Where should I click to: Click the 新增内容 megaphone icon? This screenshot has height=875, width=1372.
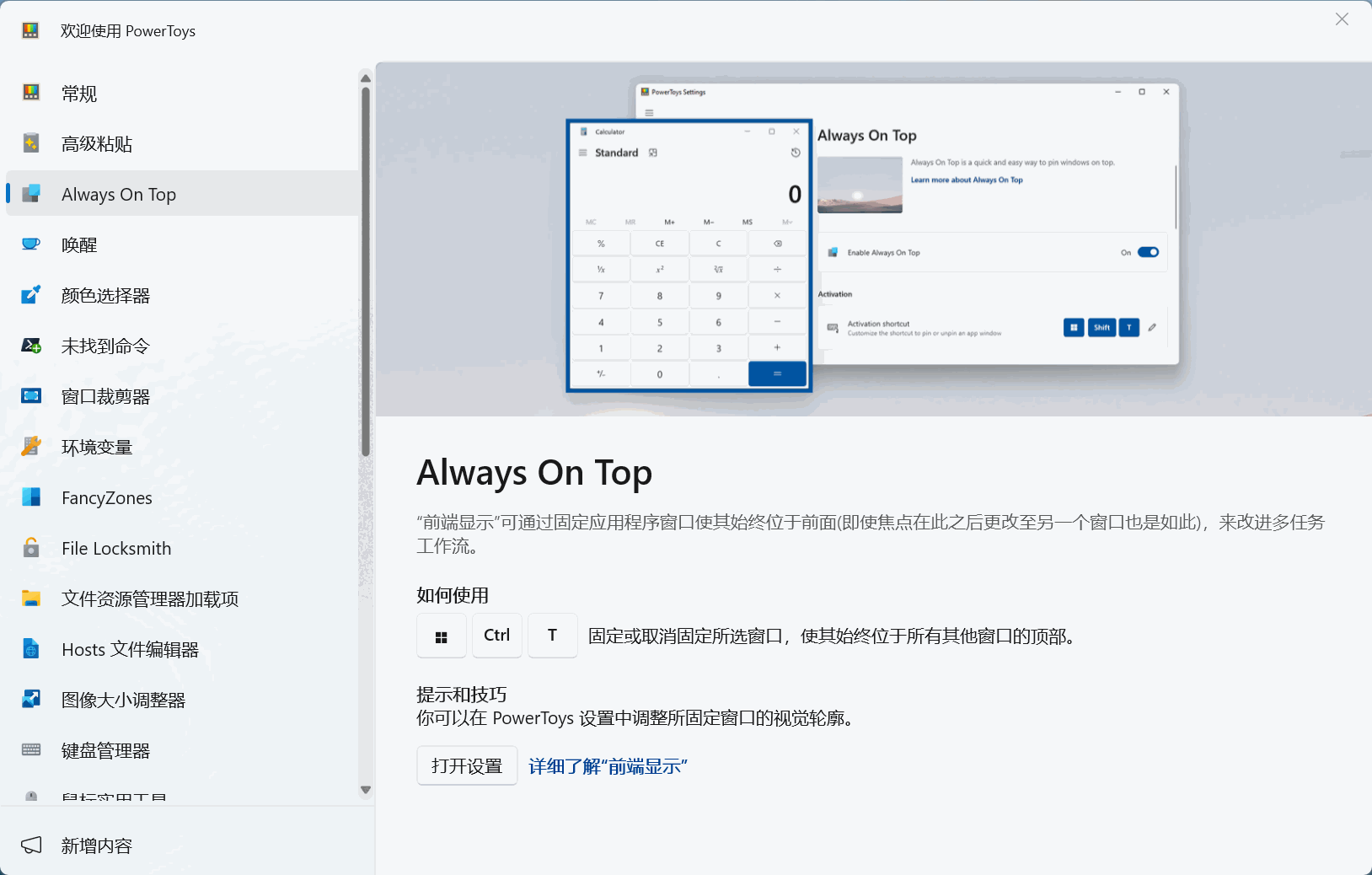31,845
